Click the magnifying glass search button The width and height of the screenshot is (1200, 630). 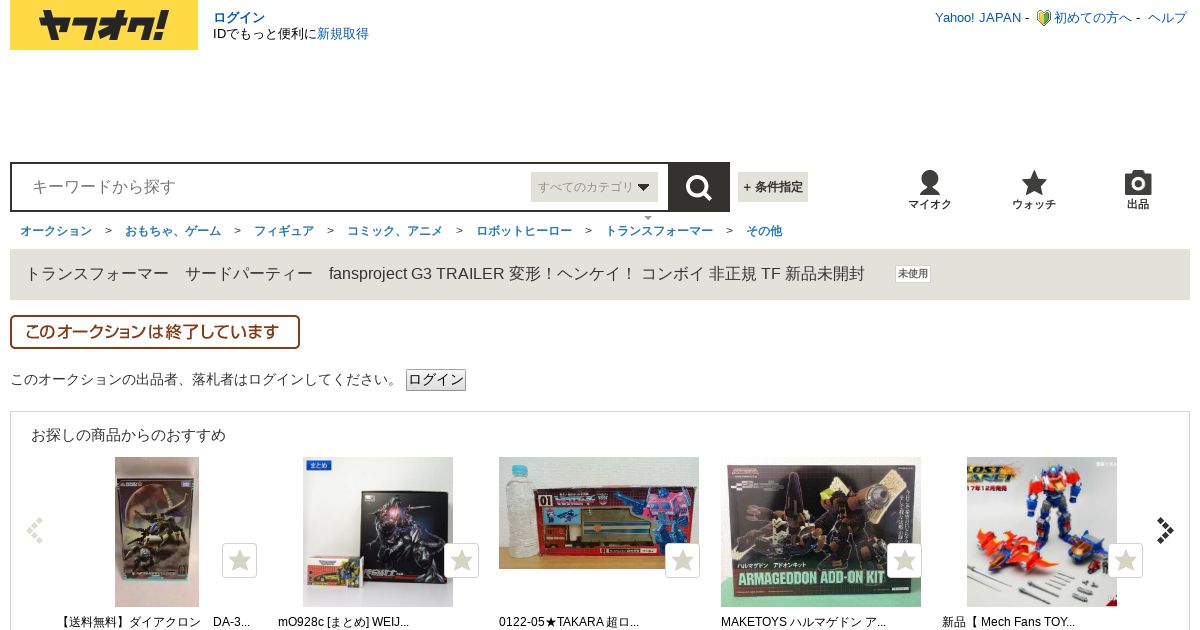point(699,187)
